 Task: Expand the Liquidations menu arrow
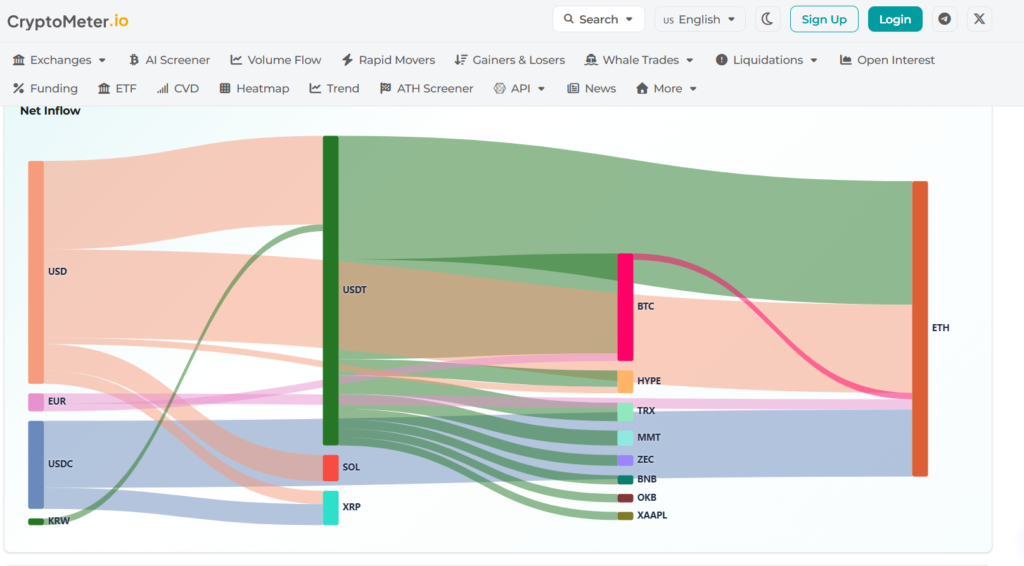[814, 60]
